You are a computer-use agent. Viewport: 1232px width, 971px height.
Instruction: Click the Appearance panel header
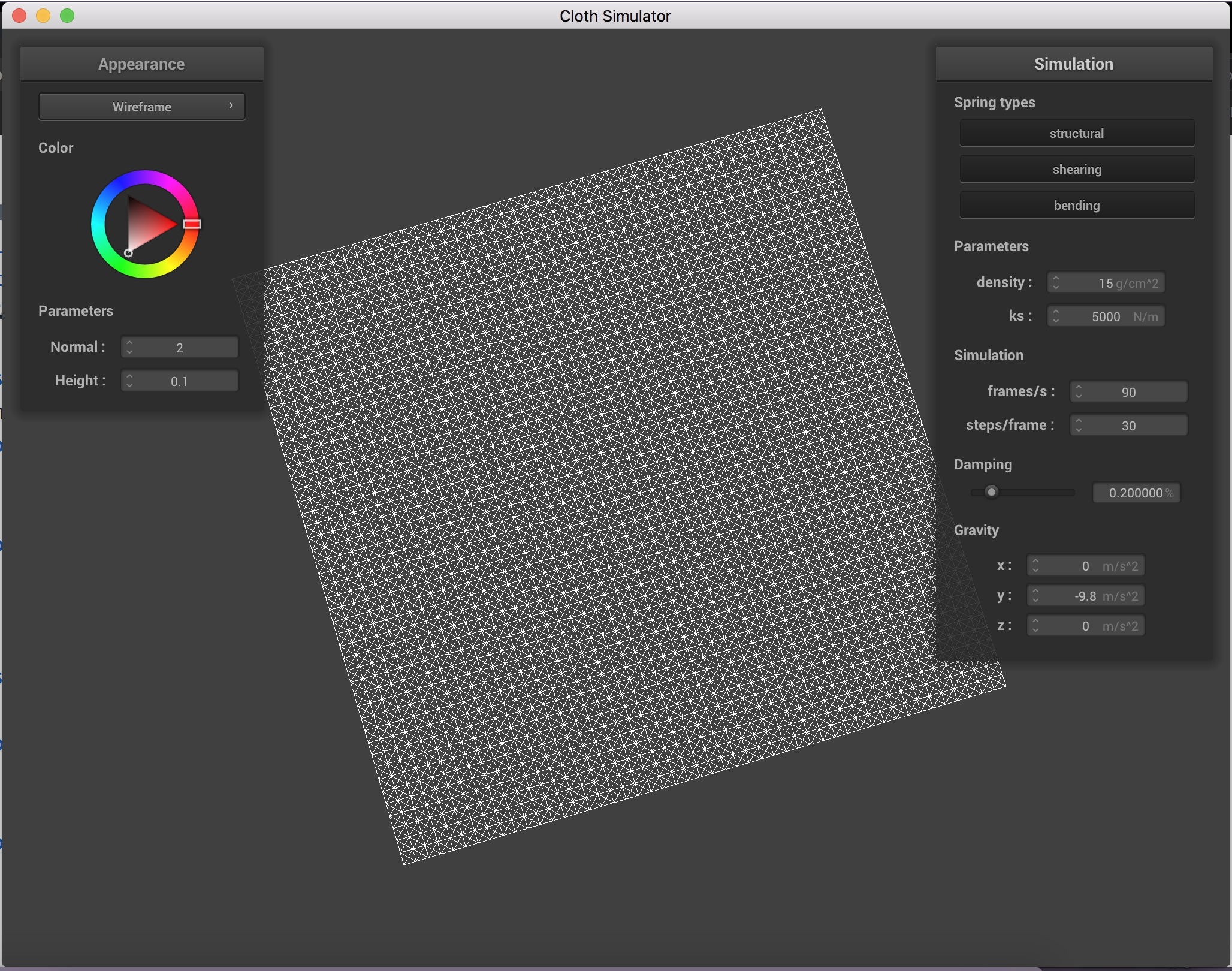click(x=141, y=64)
